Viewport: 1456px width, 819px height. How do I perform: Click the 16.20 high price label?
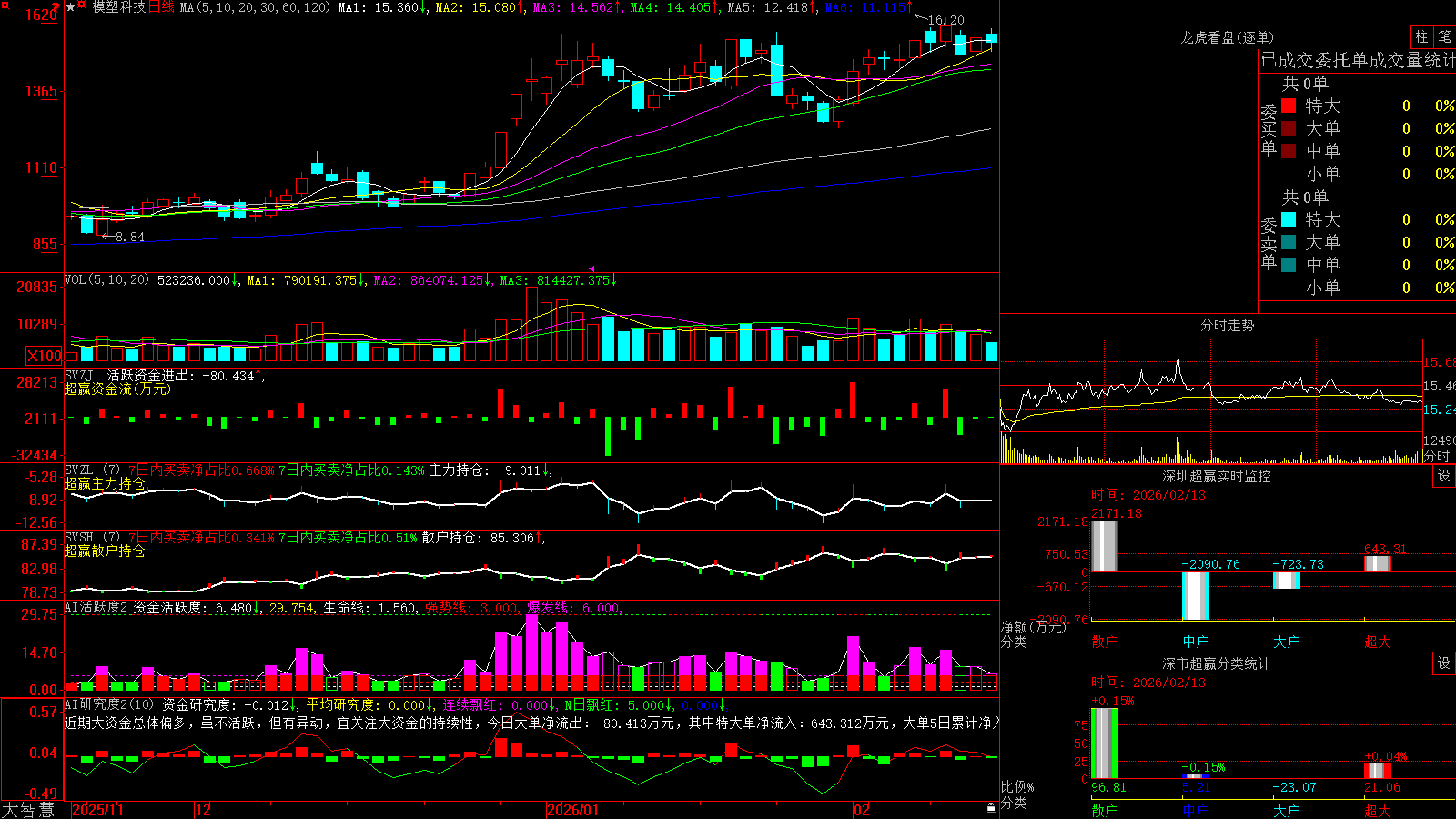pos(946,20)
